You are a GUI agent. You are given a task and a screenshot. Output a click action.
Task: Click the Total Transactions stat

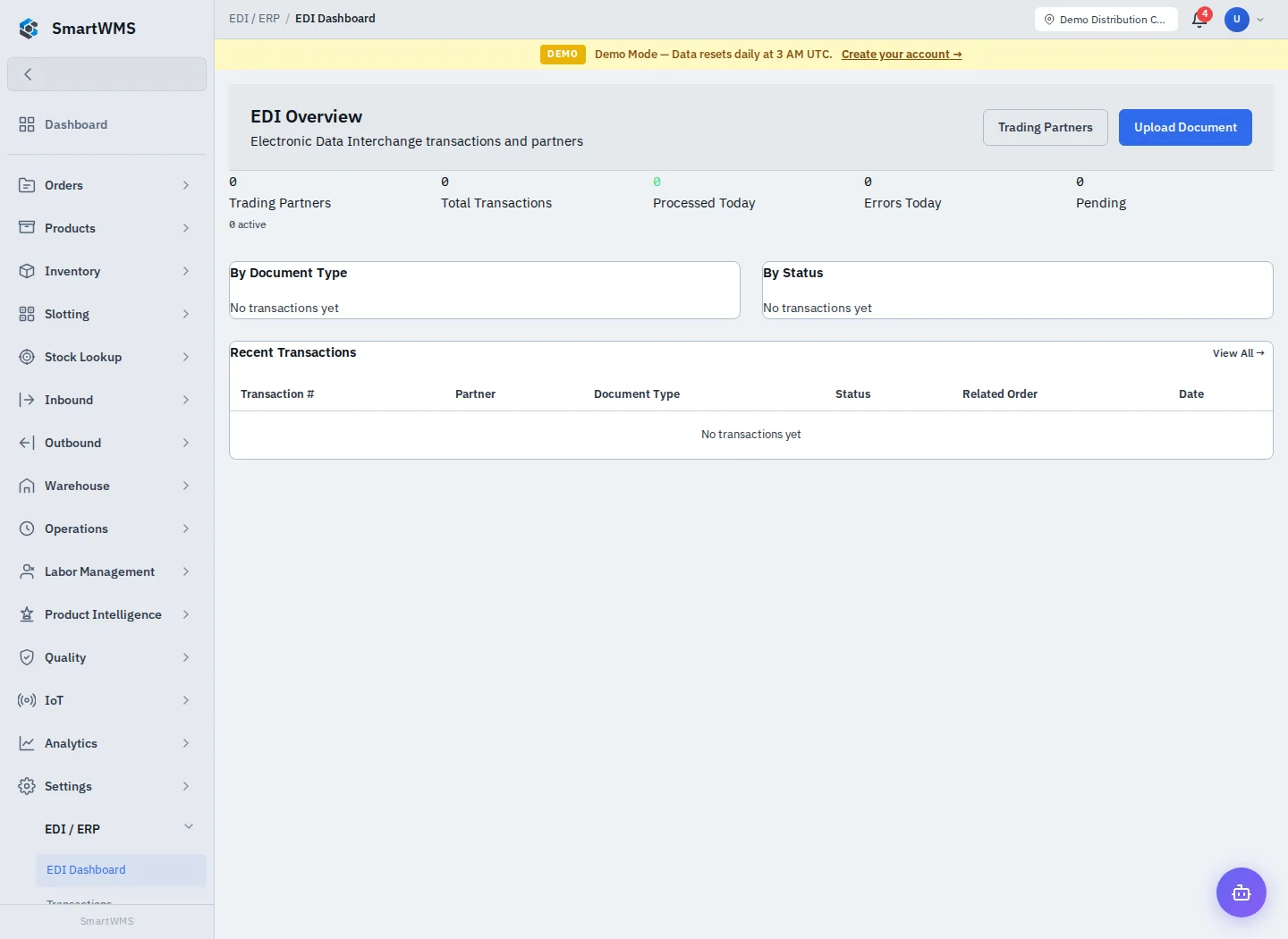[x=496, y=203]
